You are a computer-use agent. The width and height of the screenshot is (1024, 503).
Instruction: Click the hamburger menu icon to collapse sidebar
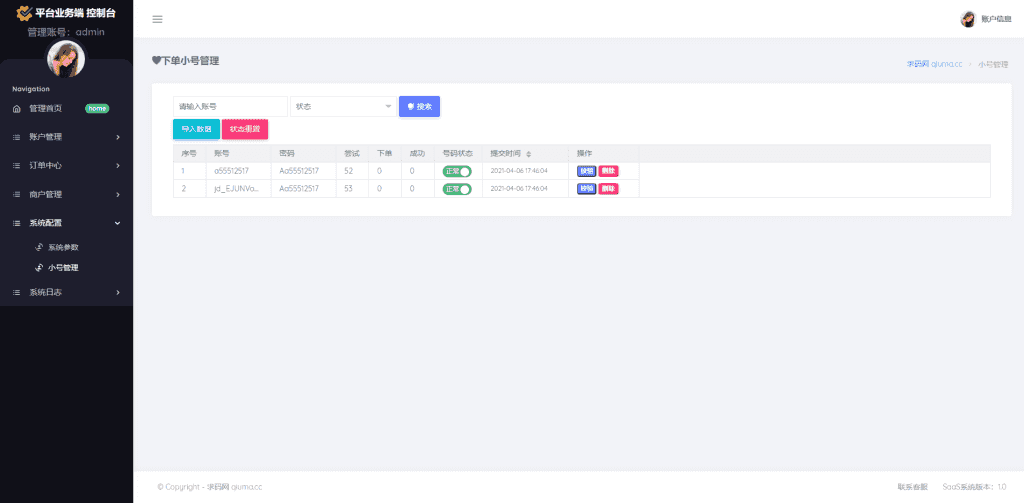[157, 19]
